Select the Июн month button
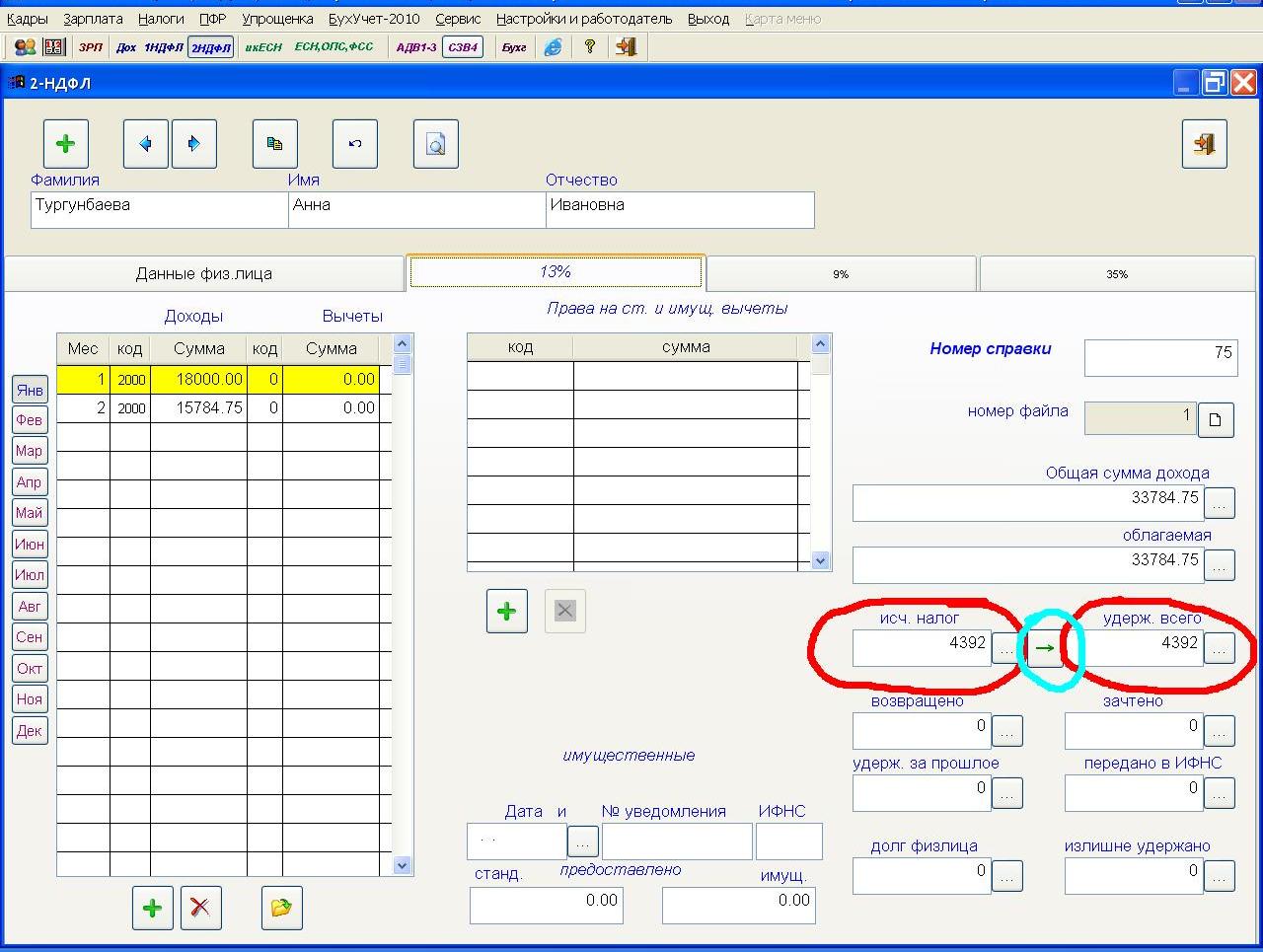 coord(30,545)
